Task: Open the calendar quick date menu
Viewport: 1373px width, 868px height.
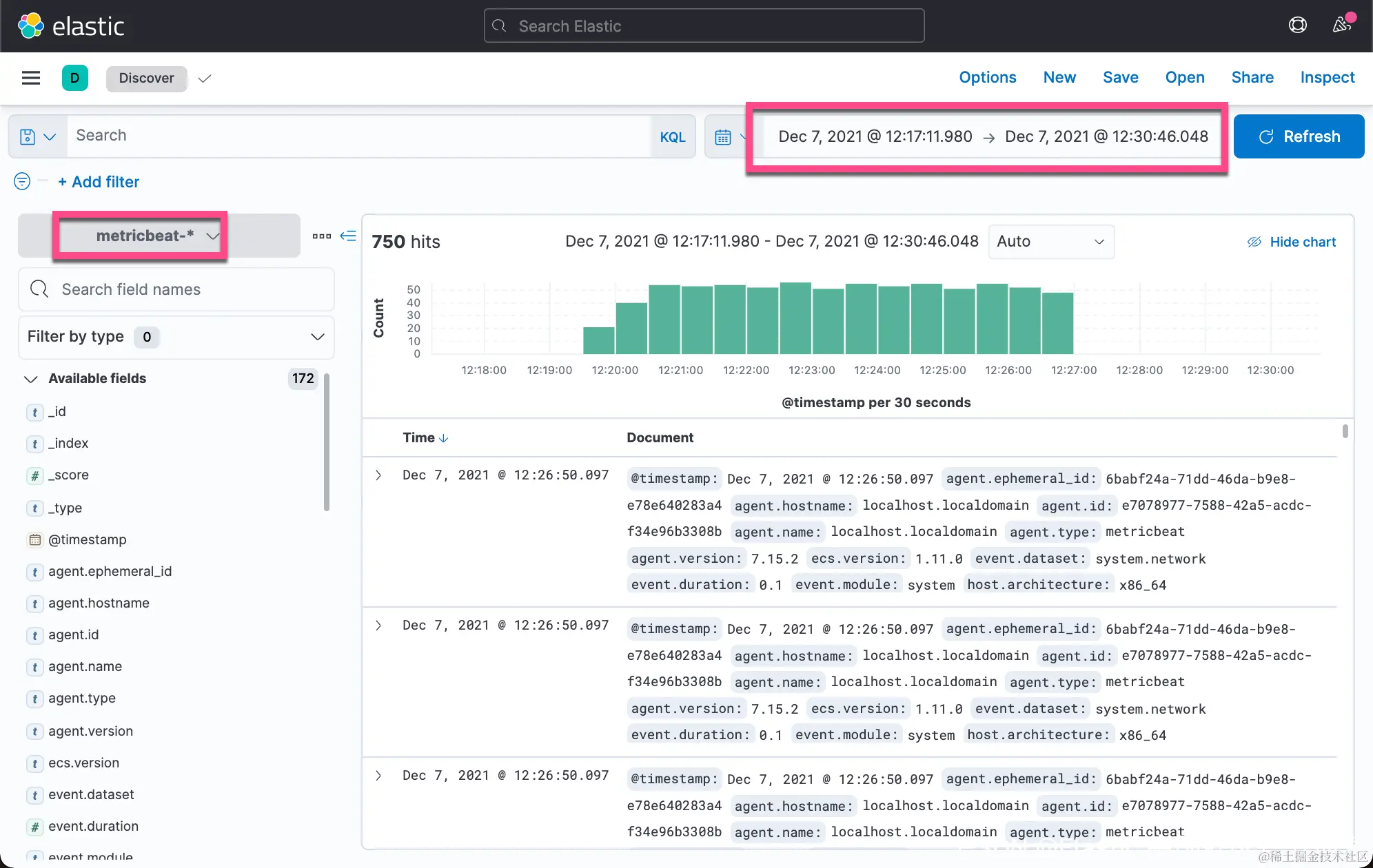Action: click(x=723, y=136)
